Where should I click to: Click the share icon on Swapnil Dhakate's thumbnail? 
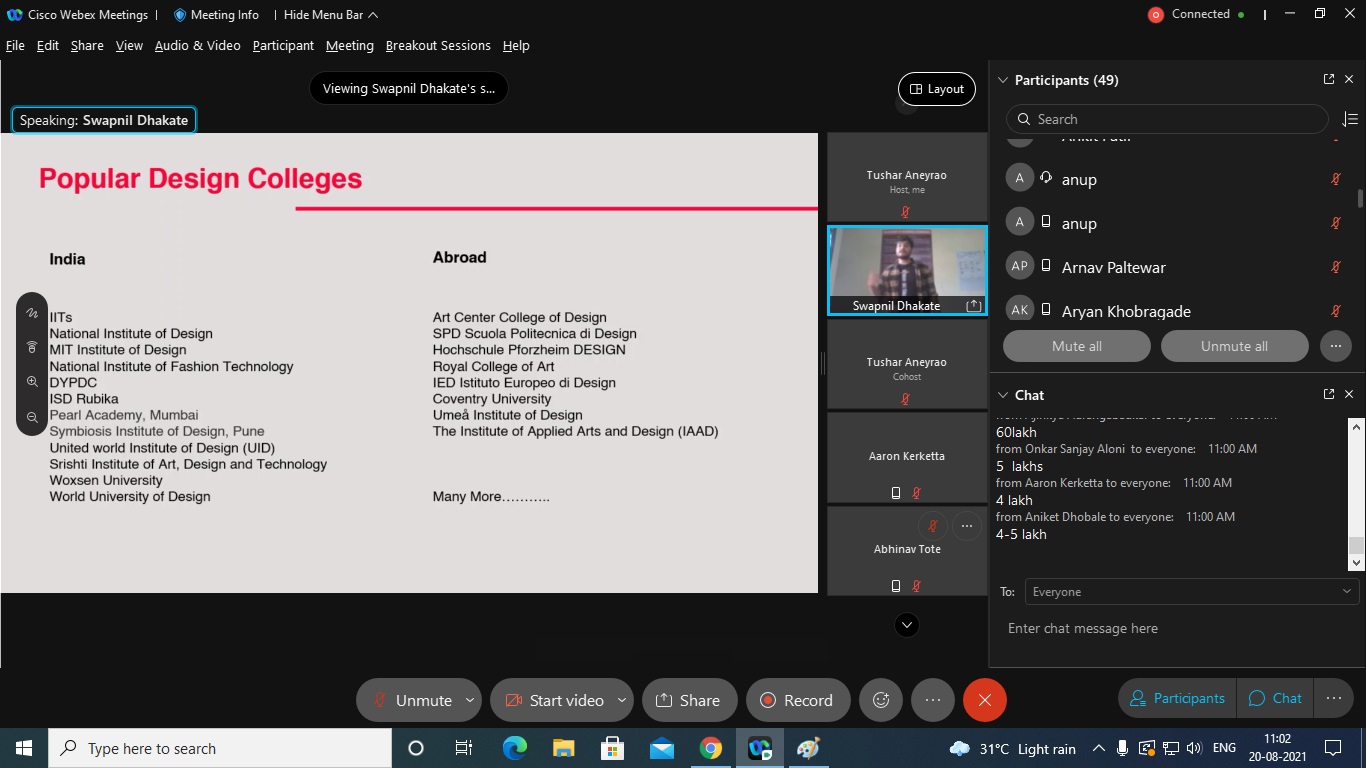[973, 305]
